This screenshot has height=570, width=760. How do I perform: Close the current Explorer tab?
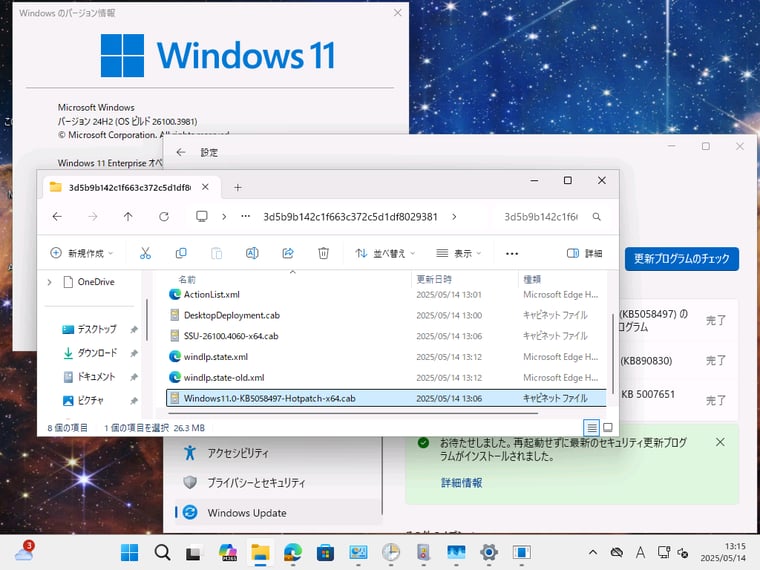206,187
